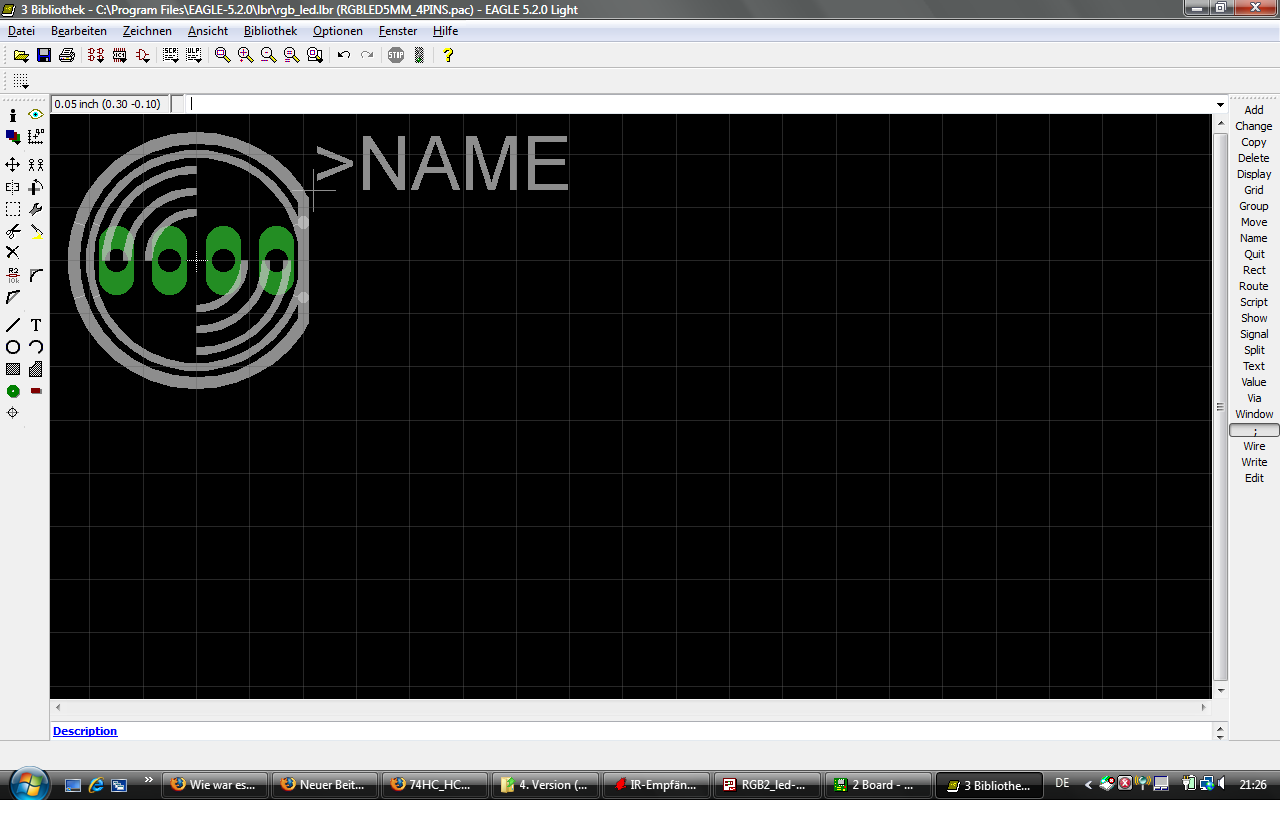Open the Fenster menu

[x=398, y=31]
